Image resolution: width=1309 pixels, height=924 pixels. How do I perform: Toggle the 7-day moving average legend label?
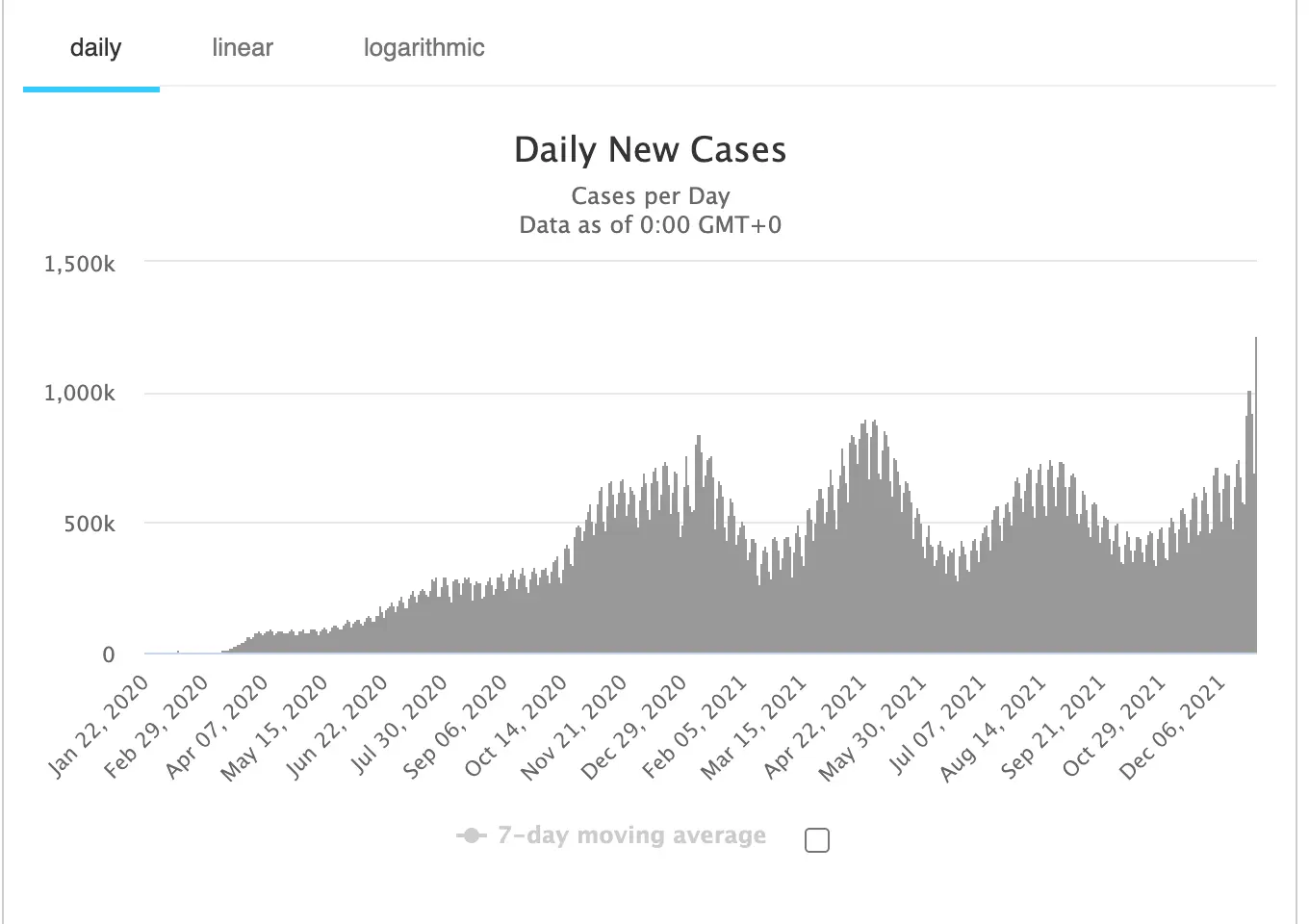(631, 835)
